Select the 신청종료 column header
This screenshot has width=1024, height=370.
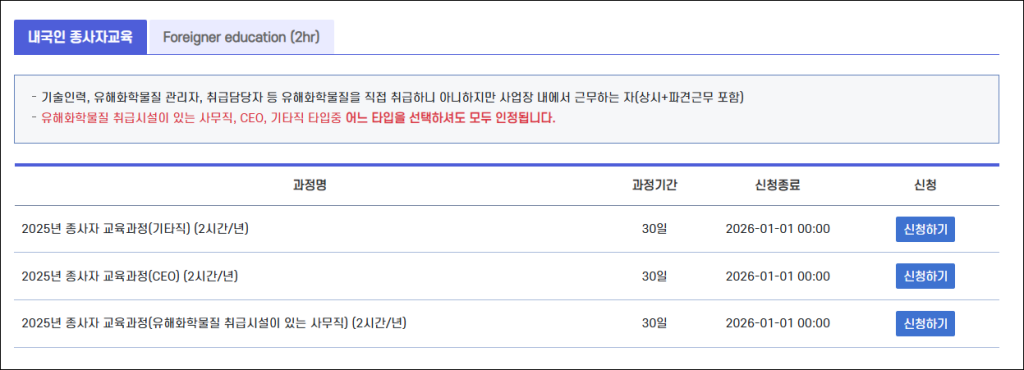coord(777,185)
